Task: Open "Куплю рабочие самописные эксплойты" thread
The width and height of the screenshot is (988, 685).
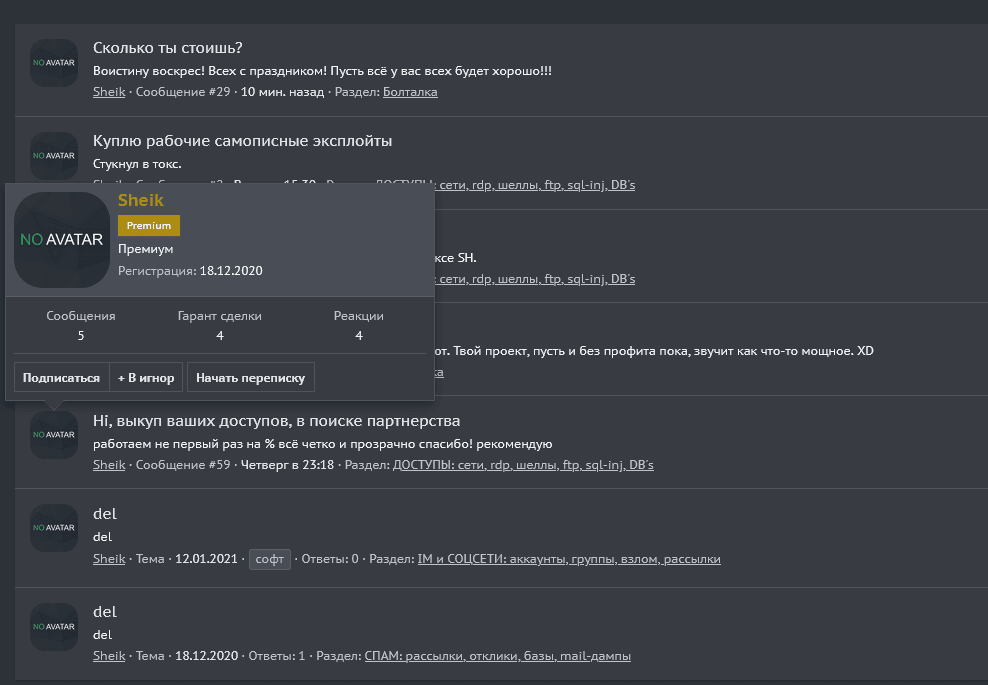Action: click(x=242, y=141)
